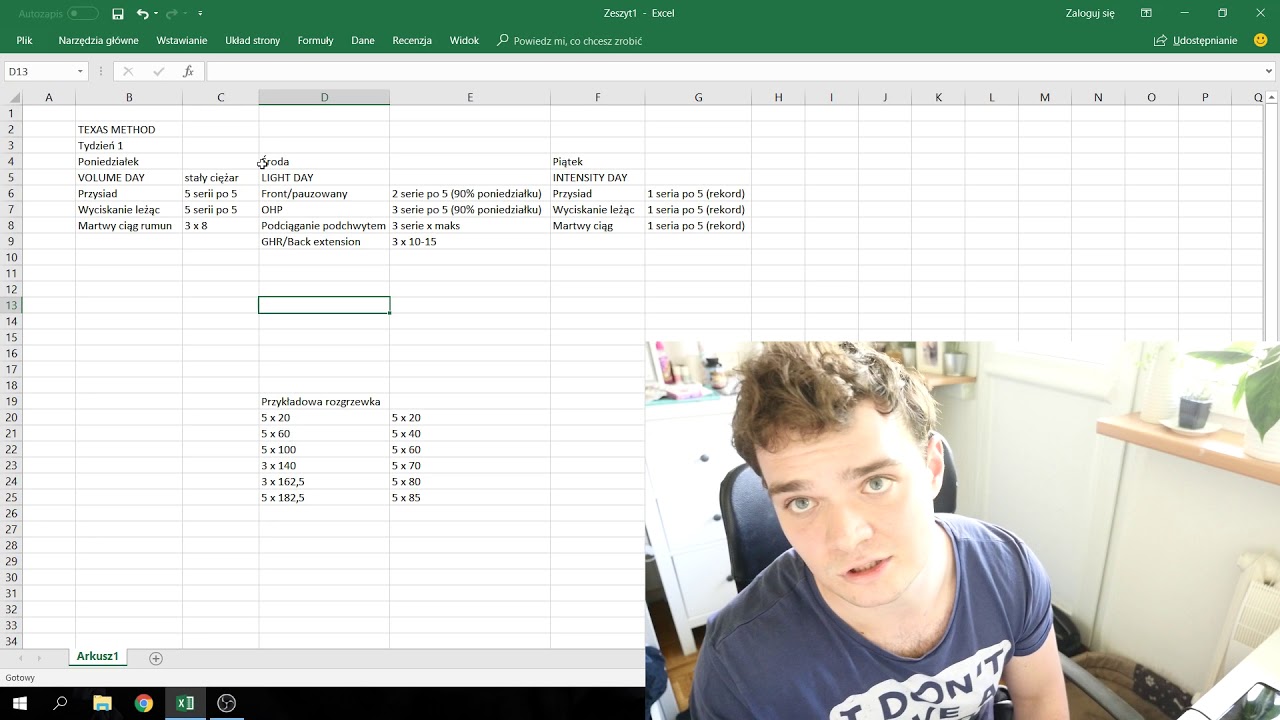Image resolution: width=1280 pixels, height=720 pixels.
Task: Click the '5 x 85' cell
Action: pos(470,497)
